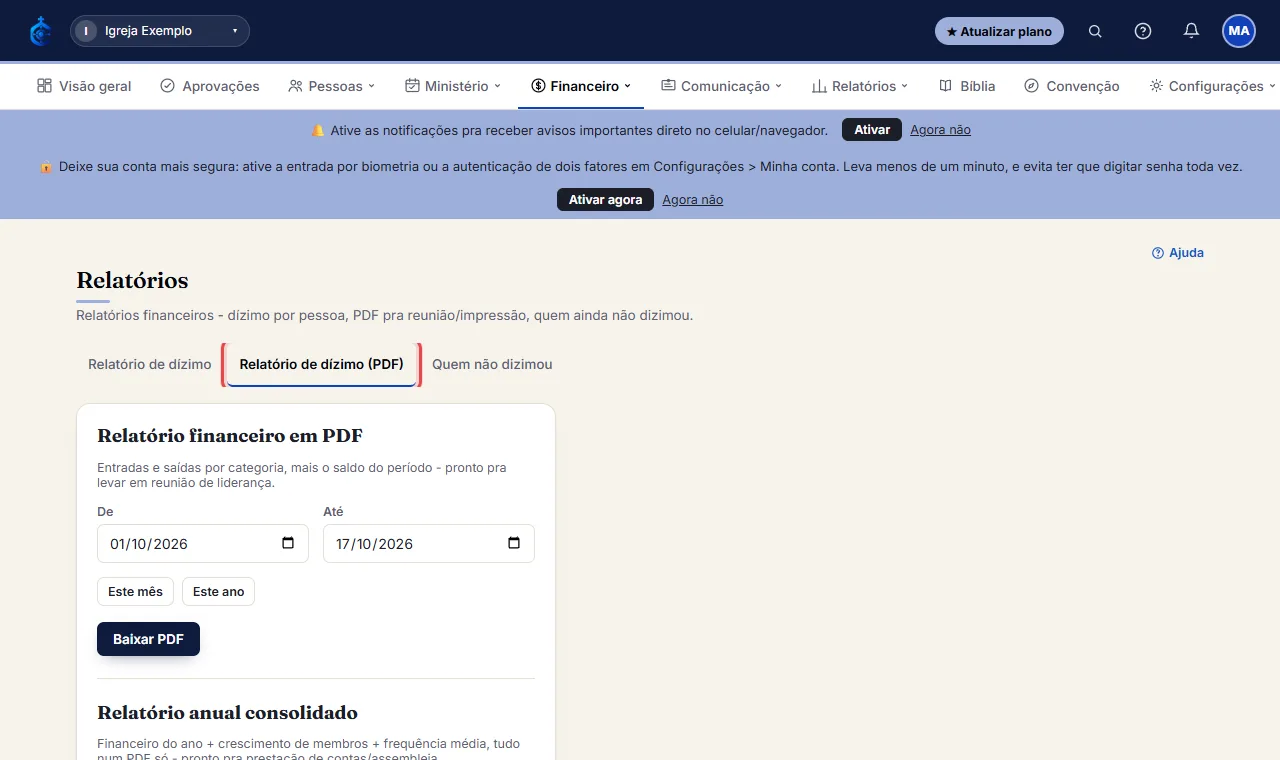
Task: Click the De date field 01/10/2026
Action: point(203,543)
